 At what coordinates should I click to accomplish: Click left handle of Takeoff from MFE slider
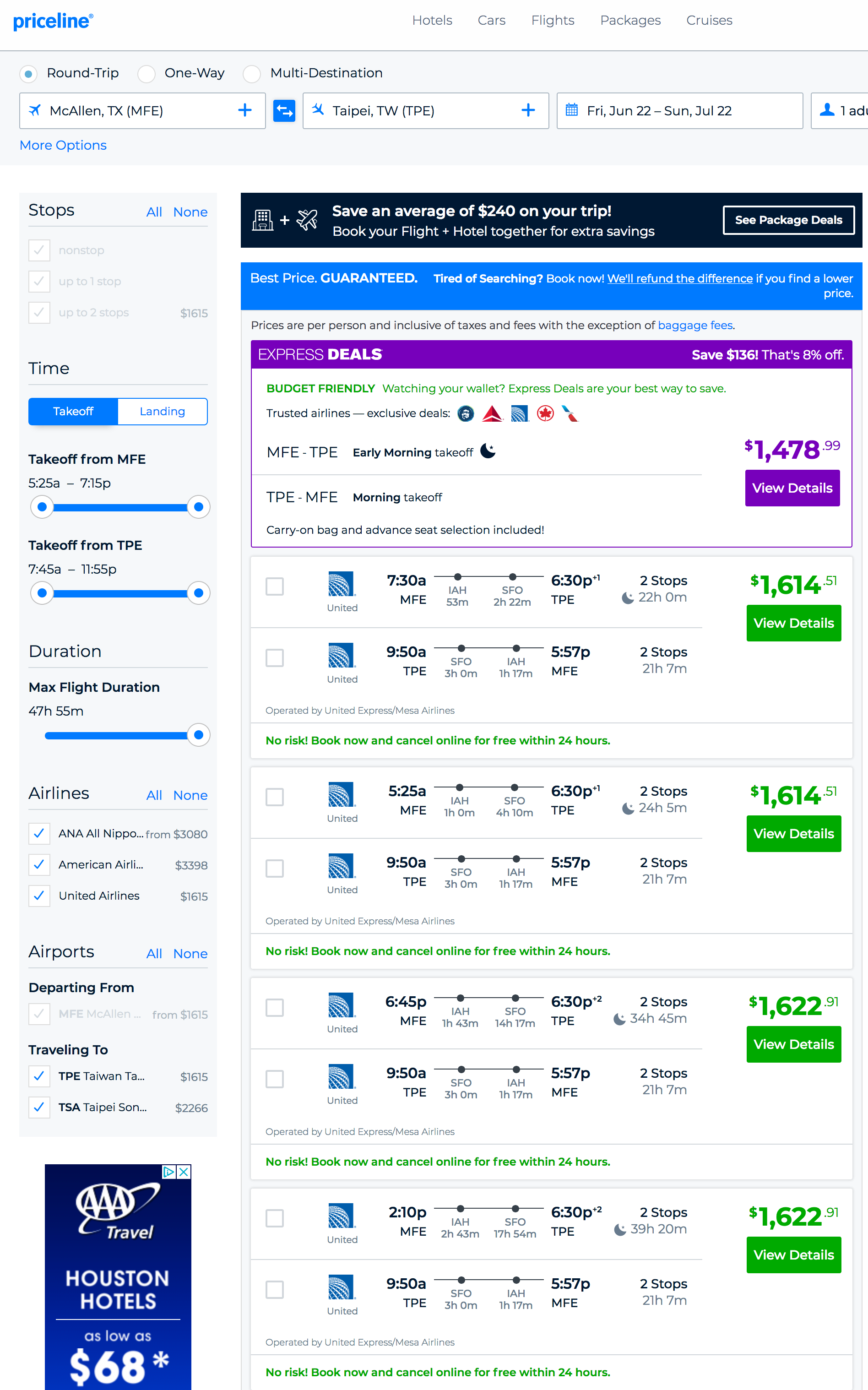(42, 507)
